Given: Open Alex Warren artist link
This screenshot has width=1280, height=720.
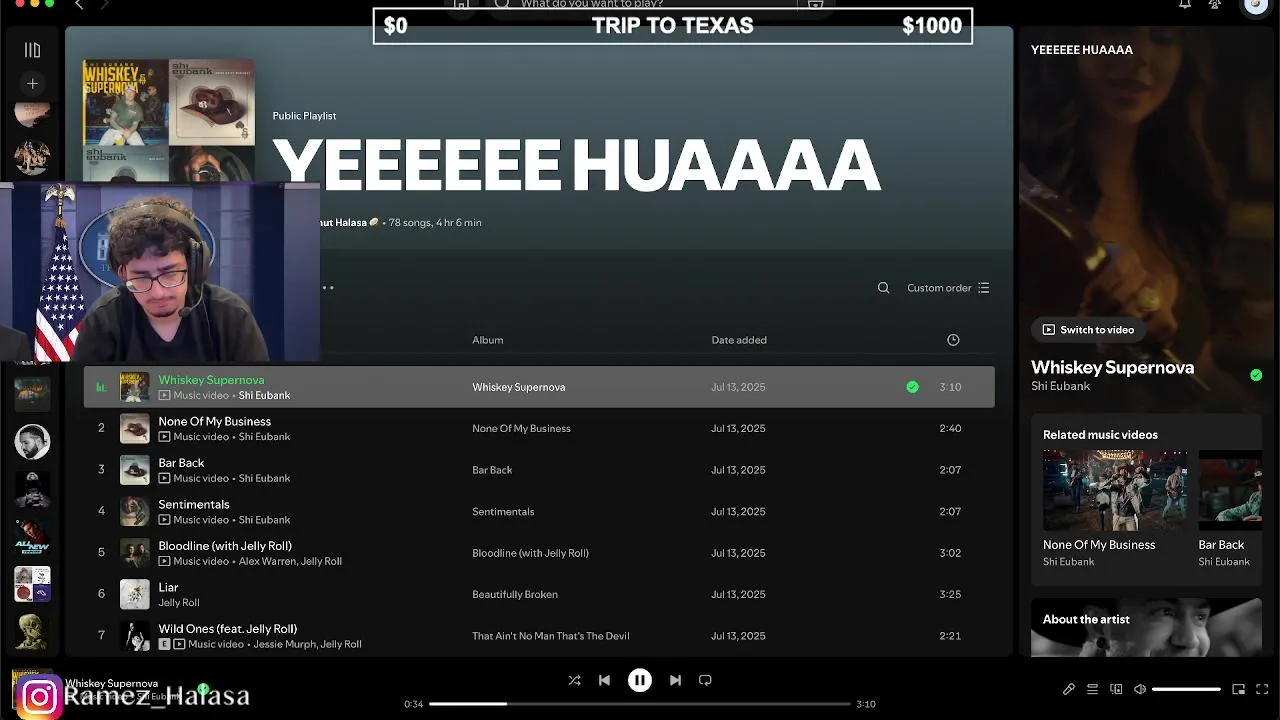Looking at the screenshot, I should coord(266,561).
